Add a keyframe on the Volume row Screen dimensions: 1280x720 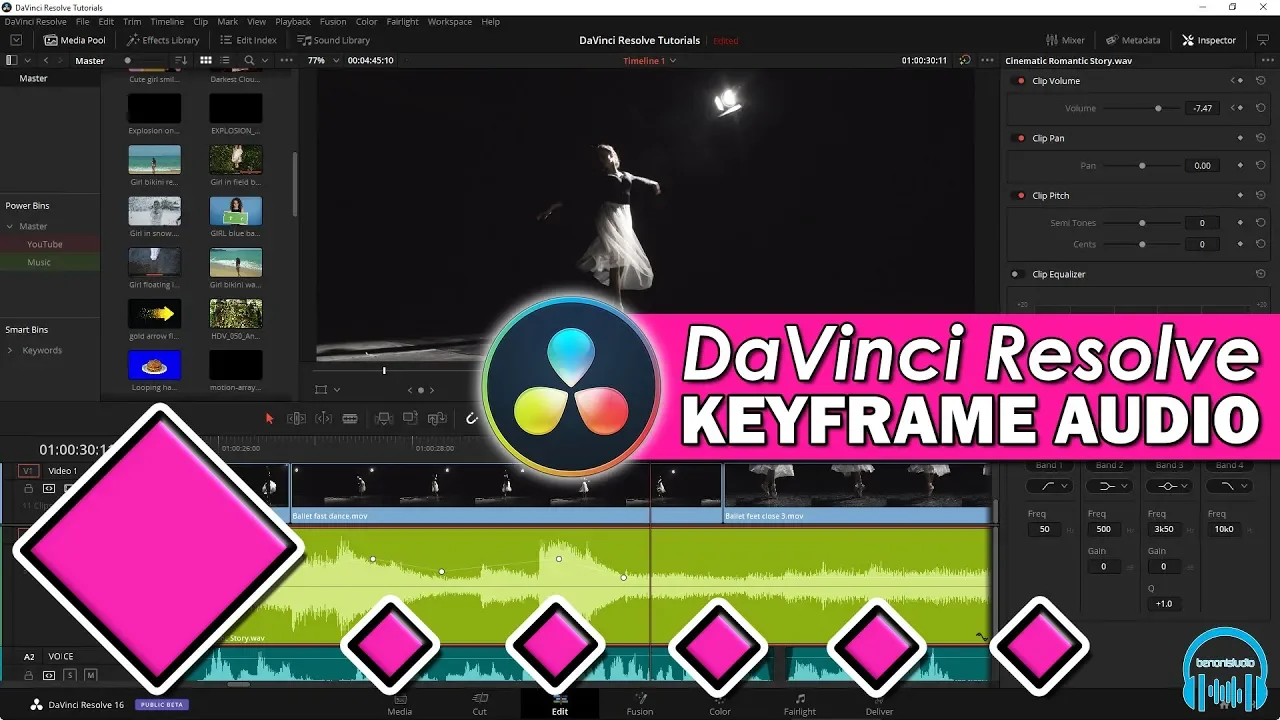click(x=1240, y=108)
